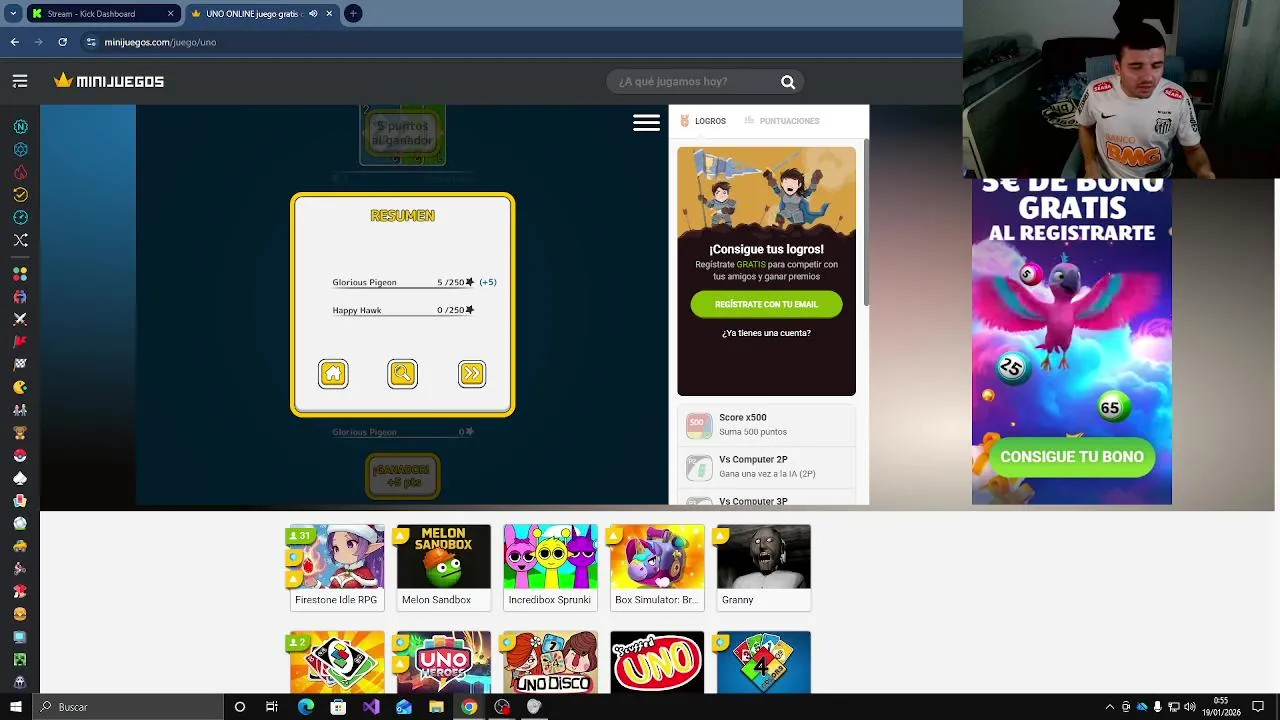Launch Microsoft Edge from the taskbar

tap(306, 707)
